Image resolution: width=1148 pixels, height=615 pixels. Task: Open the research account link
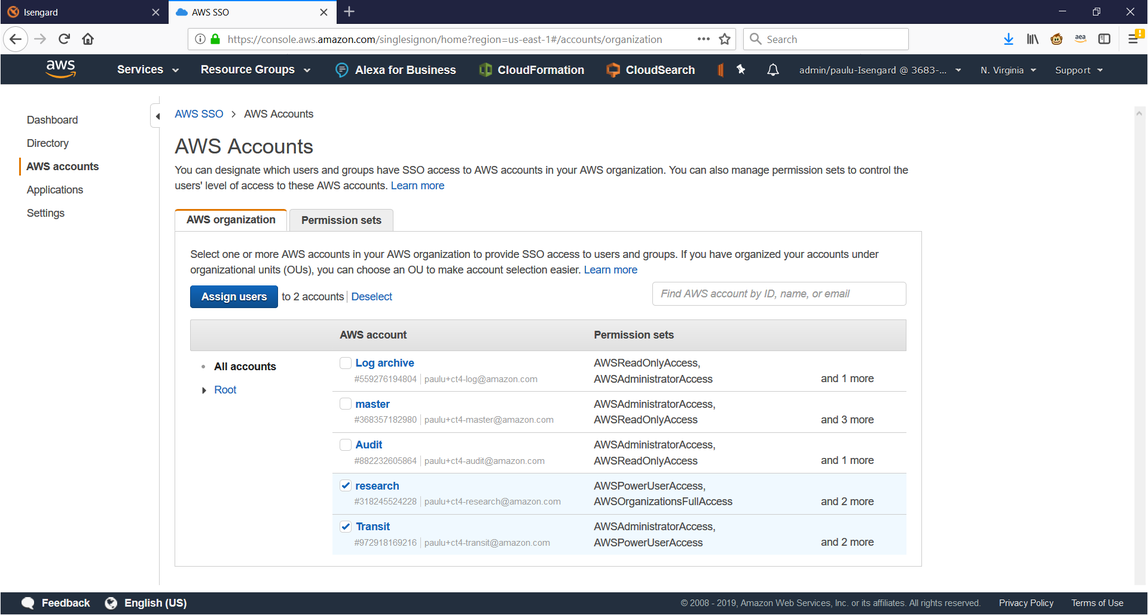[377, 486]
